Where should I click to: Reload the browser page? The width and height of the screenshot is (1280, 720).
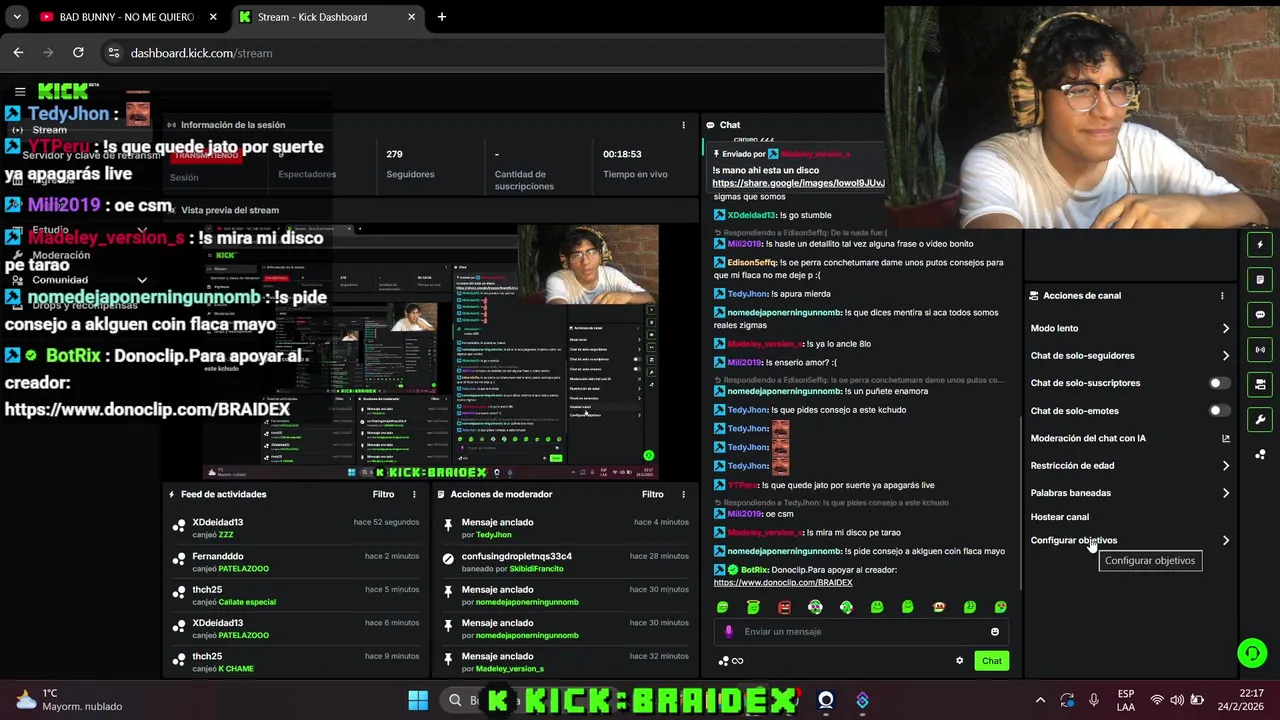tap(78, 53)
